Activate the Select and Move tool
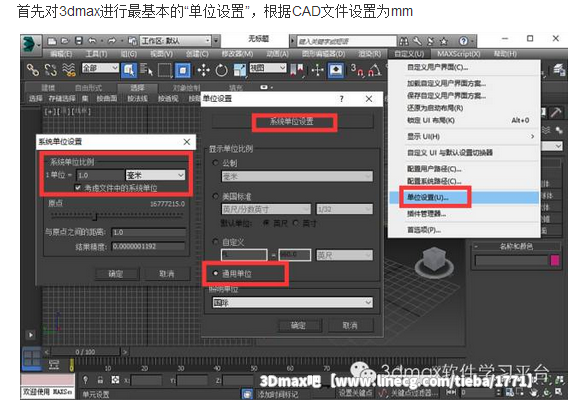The width and height of the screenshot is (572, 400). [x=203, y=70]
